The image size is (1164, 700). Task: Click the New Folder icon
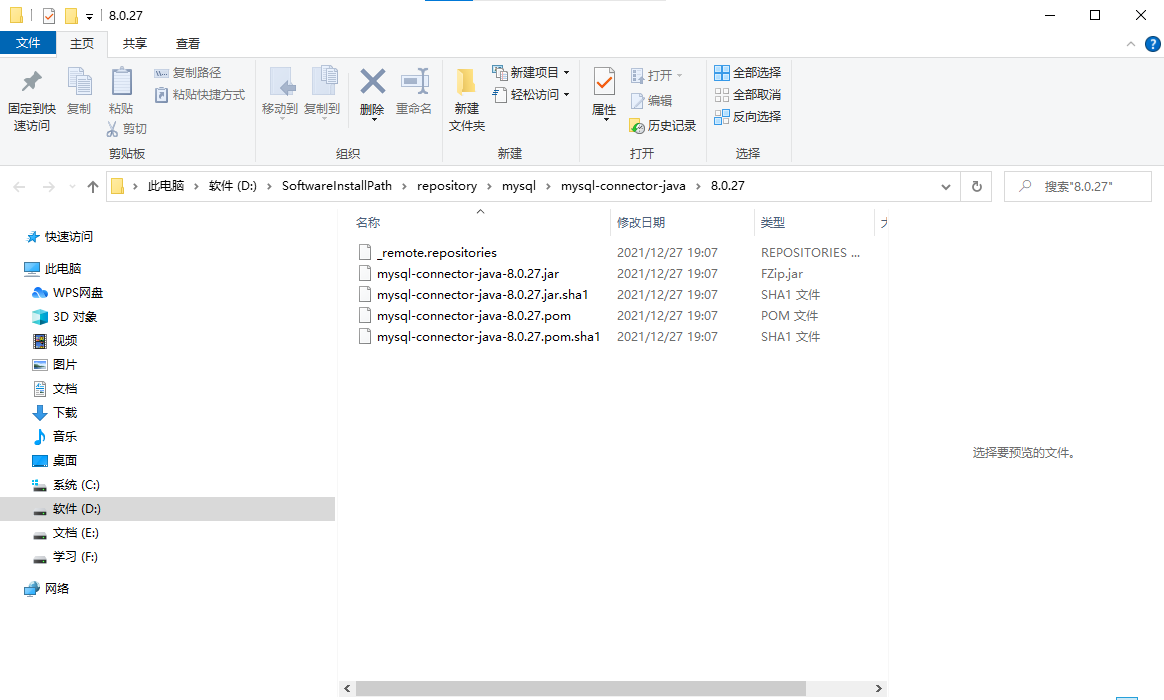tap(466, 82)
